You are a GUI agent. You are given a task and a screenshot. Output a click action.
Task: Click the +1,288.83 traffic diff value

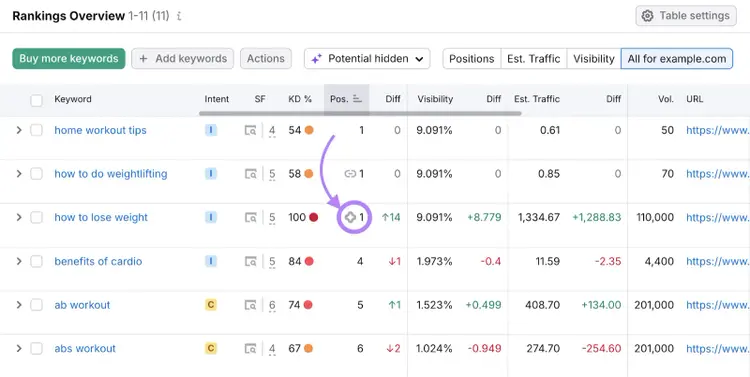[x=596, y=217]
